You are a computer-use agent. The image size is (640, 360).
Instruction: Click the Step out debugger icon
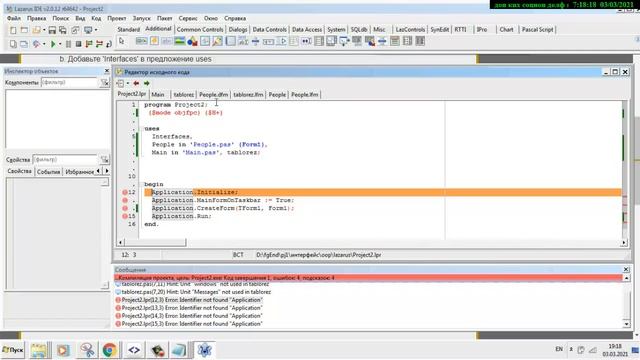click(x=109, y=44)
